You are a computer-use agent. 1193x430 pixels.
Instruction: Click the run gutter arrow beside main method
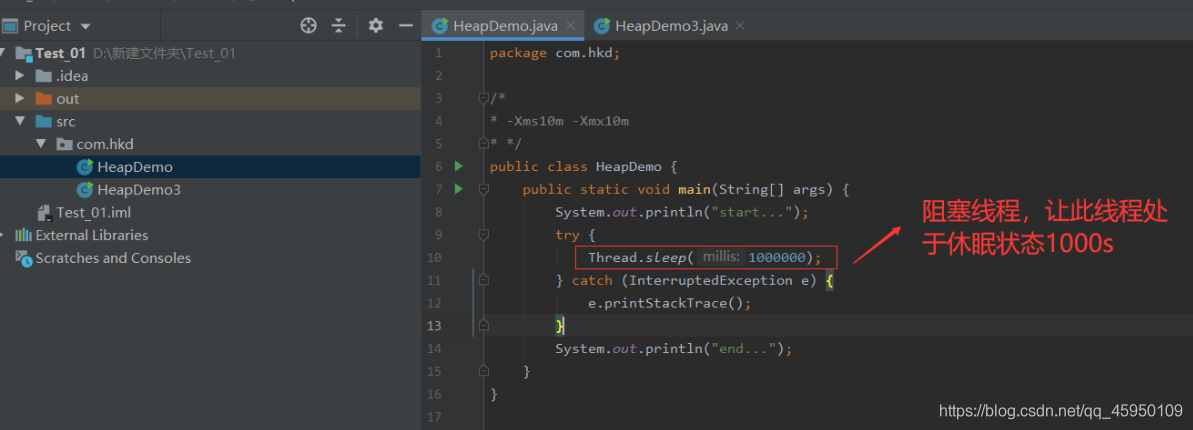coord(459,189)
